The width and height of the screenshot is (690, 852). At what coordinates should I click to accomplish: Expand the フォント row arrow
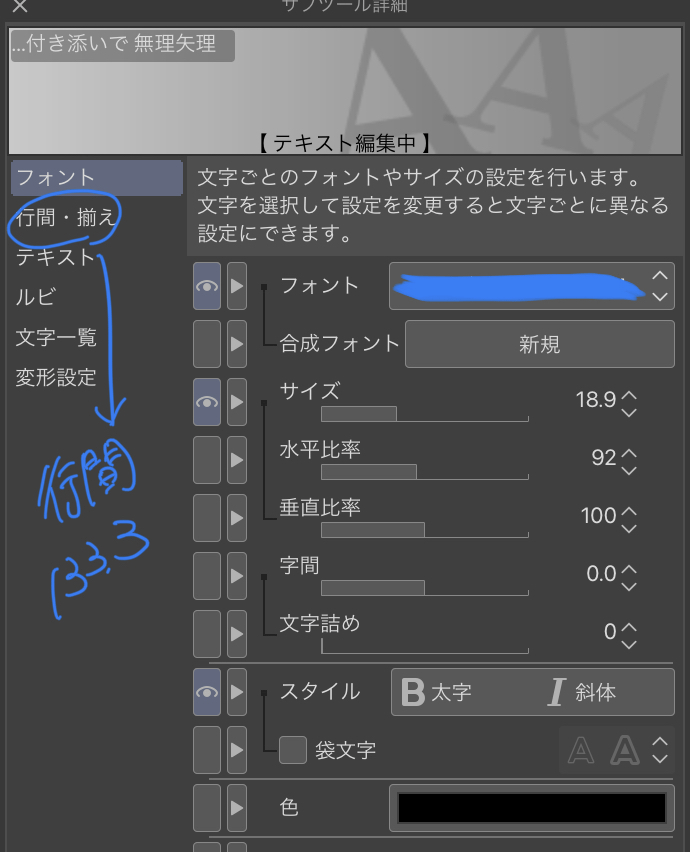pyautogui.click(x=237, y=286)
